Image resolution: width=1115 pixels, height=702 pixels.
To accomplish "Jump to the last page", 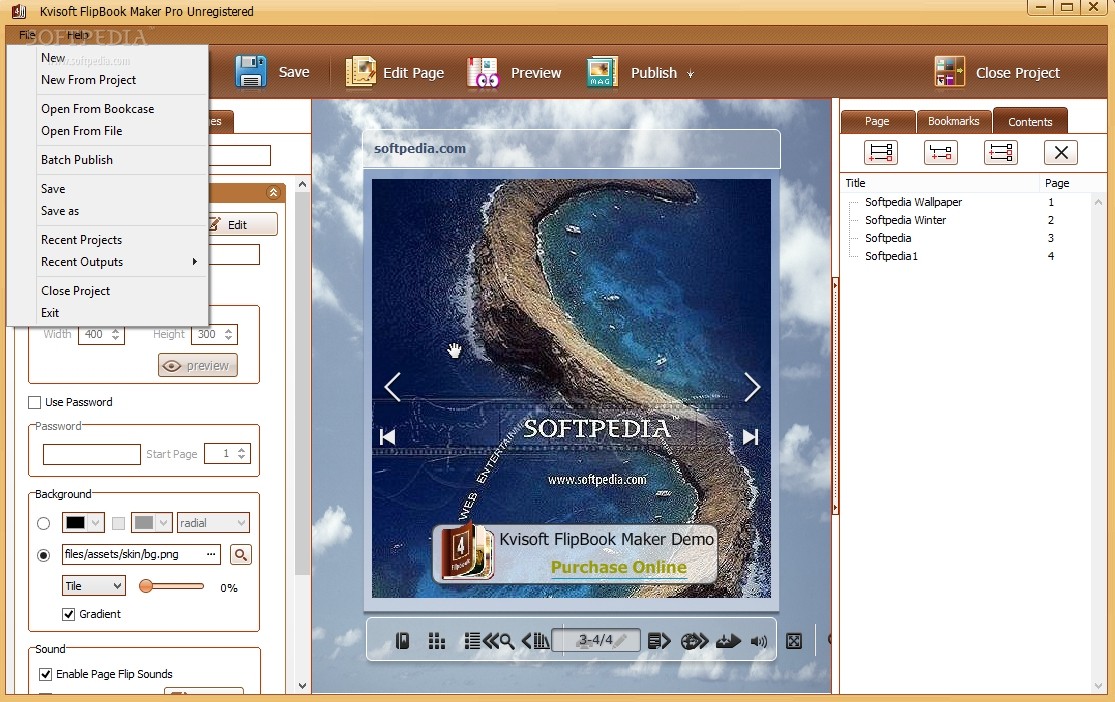I will click(750, 437).
